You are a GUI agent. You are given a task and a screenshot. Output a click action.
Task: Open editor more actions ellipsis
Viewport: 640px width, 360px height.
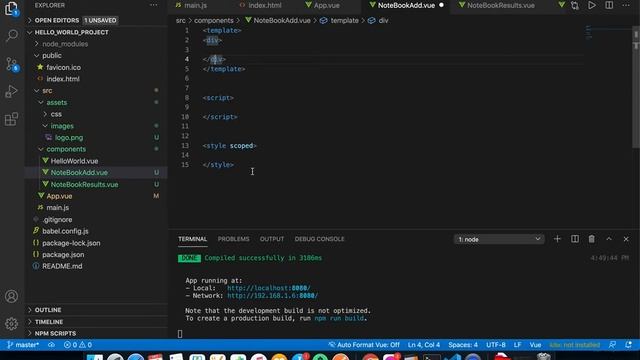tap(626, 6)
